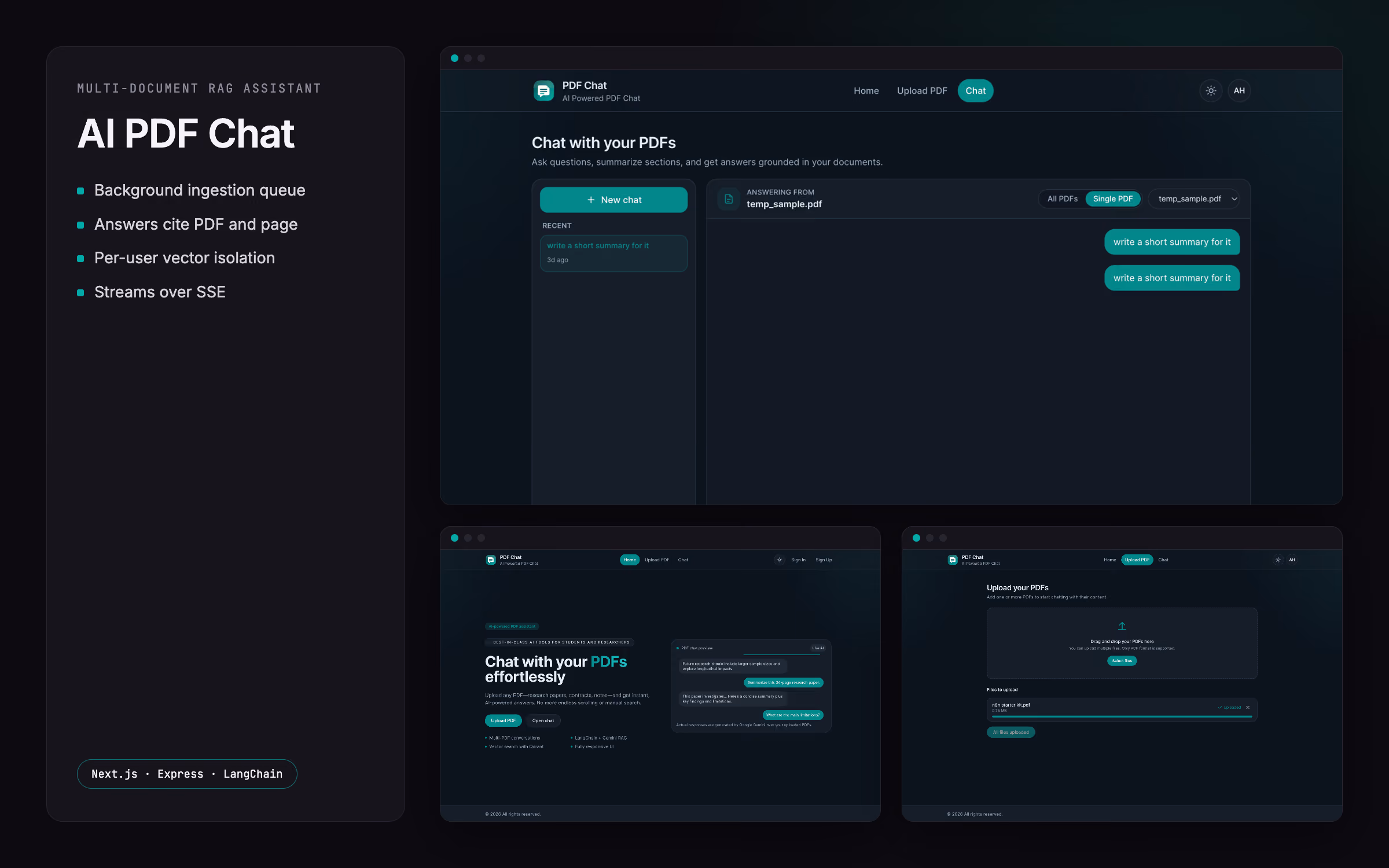This screenshot has height=868, width=1389.
Task: Remove n8n starter kit.pdf with the X icon
Action: coord(1248,707)
